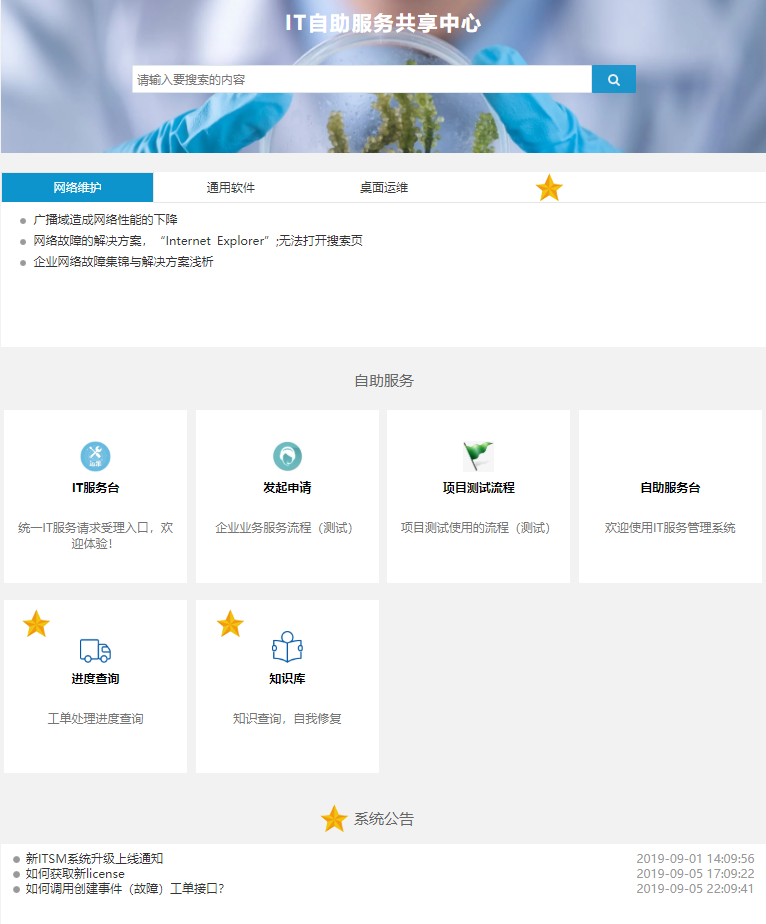Click the star next to 桌面运维 tab

point(549,188)
